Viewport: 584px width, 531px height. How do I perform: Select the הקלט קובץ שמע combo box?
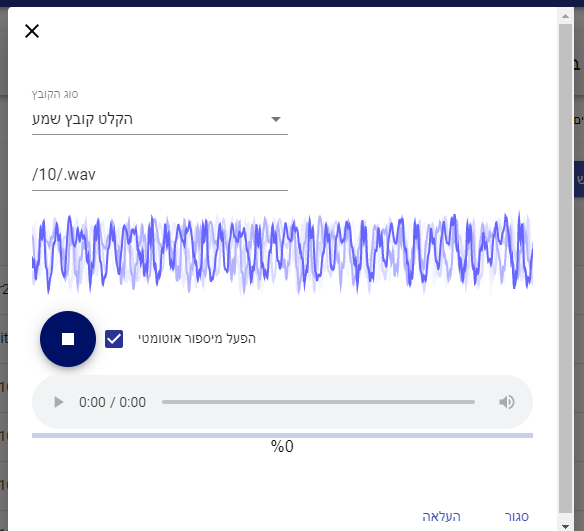tap(160, 120)
